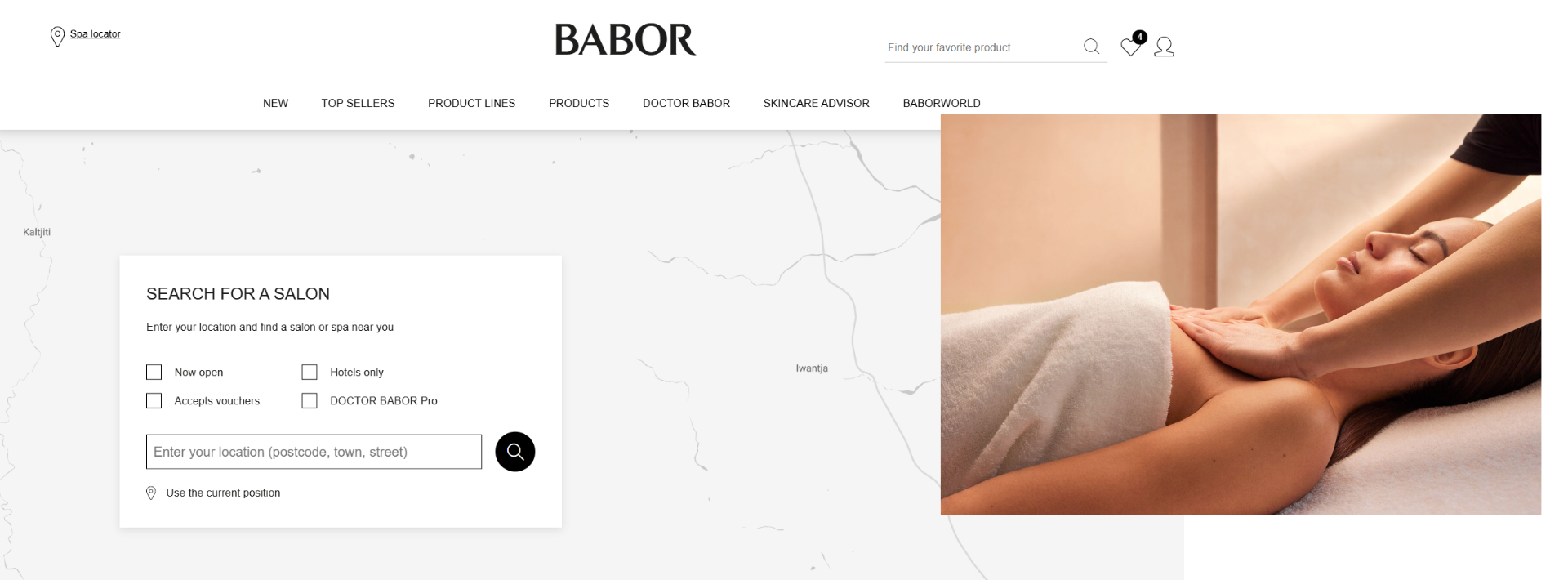
Task: Focus the Enter your location field
Action: pyautogui.click(x=314, y=452)
